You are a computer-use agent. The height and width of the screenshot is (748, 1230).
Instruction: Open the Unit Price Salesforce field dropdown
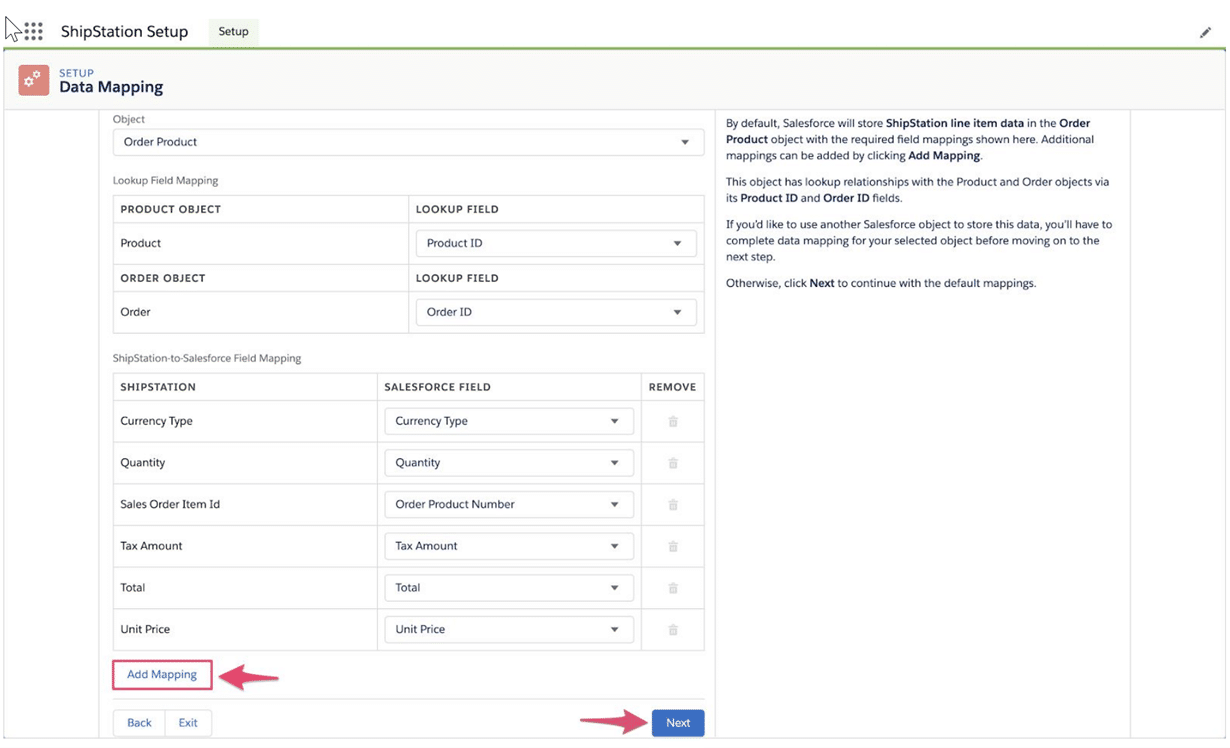click(509, 629)
